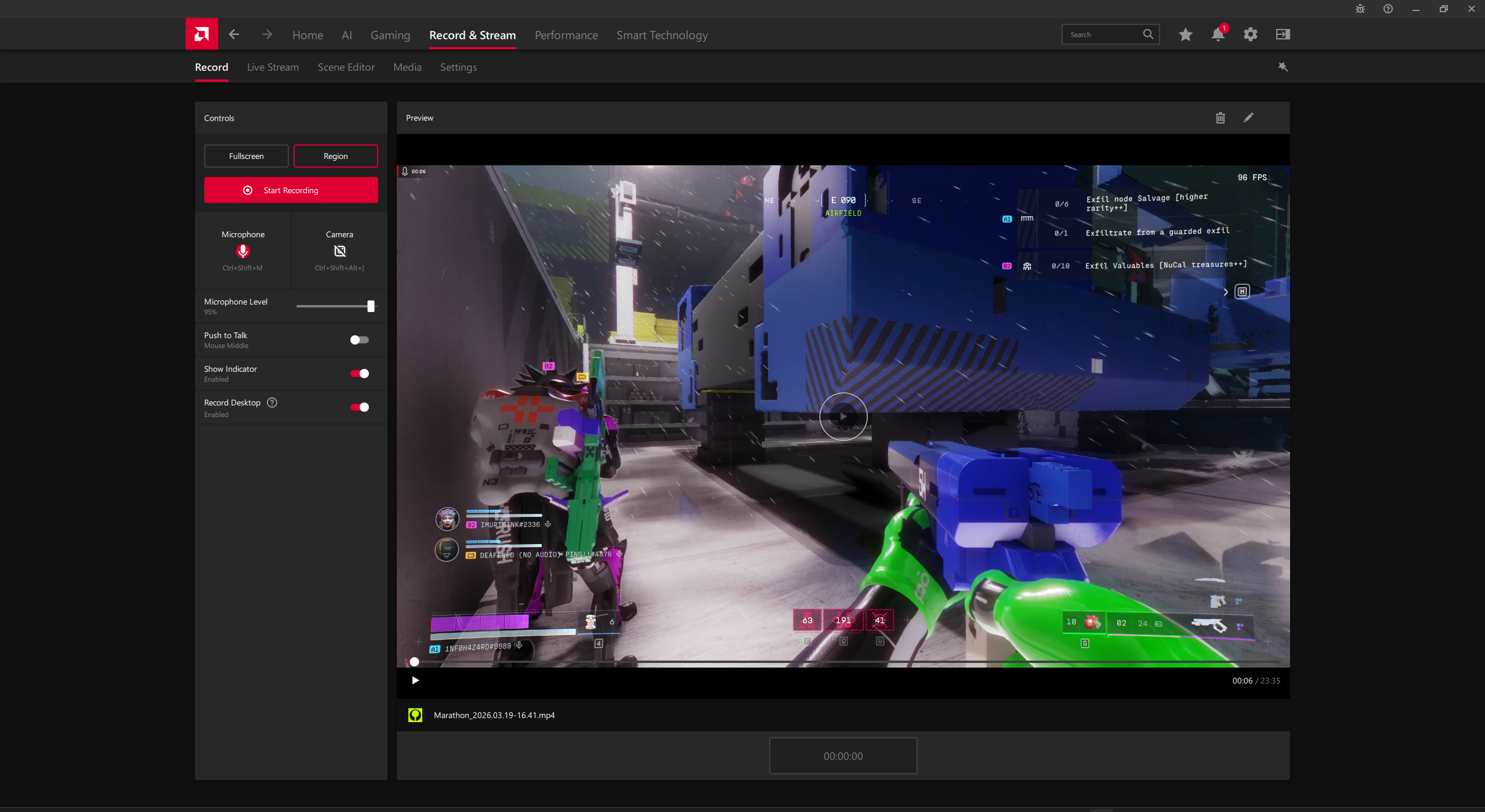Click the Record Desktop help icon
This screenshot has height=812, width=1485.
(272, 403)
